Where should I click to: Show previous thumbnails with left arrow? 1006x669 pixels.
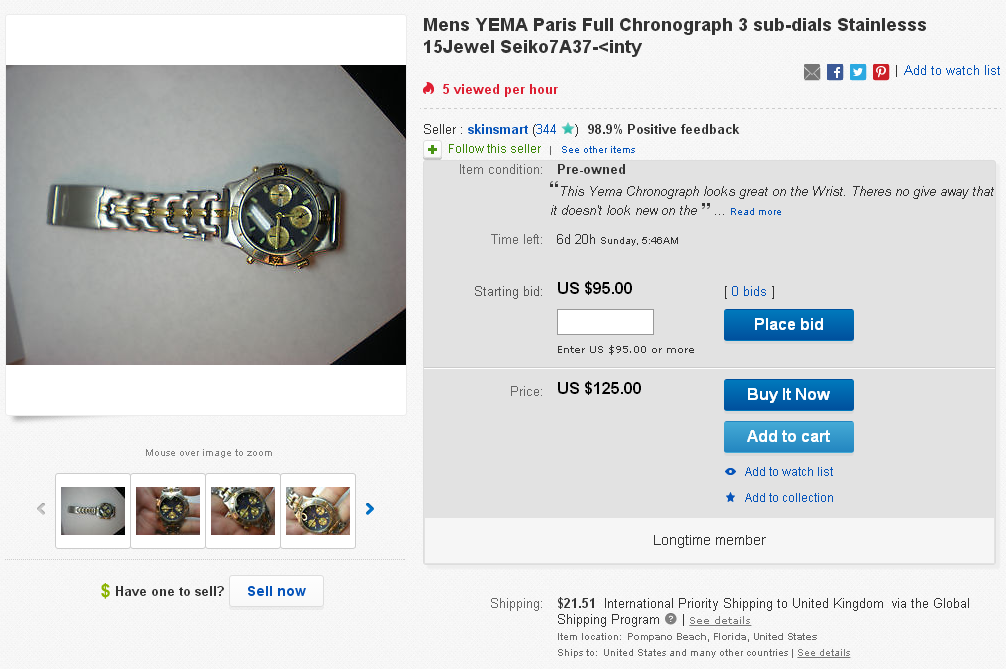(41, 509)
